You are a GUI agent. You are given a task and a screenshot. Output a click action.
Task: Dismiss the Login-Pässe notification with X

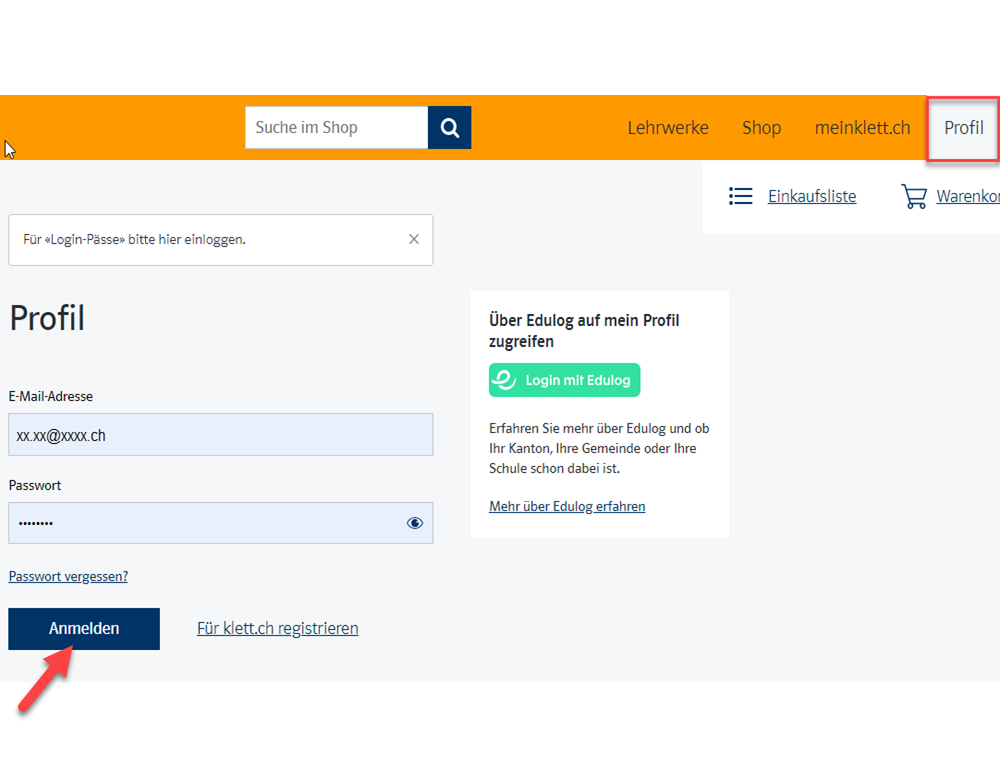(x=414, y=240)
